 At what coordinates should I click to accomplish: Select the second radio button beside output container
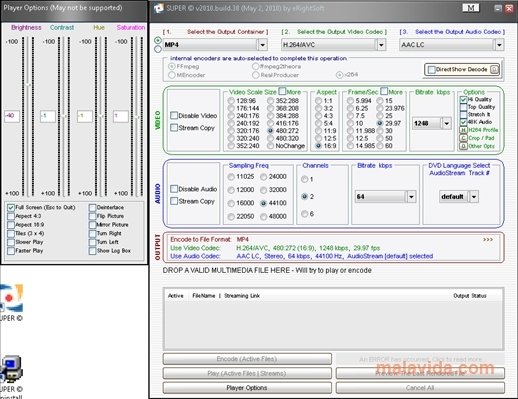(x=158, y=49)
